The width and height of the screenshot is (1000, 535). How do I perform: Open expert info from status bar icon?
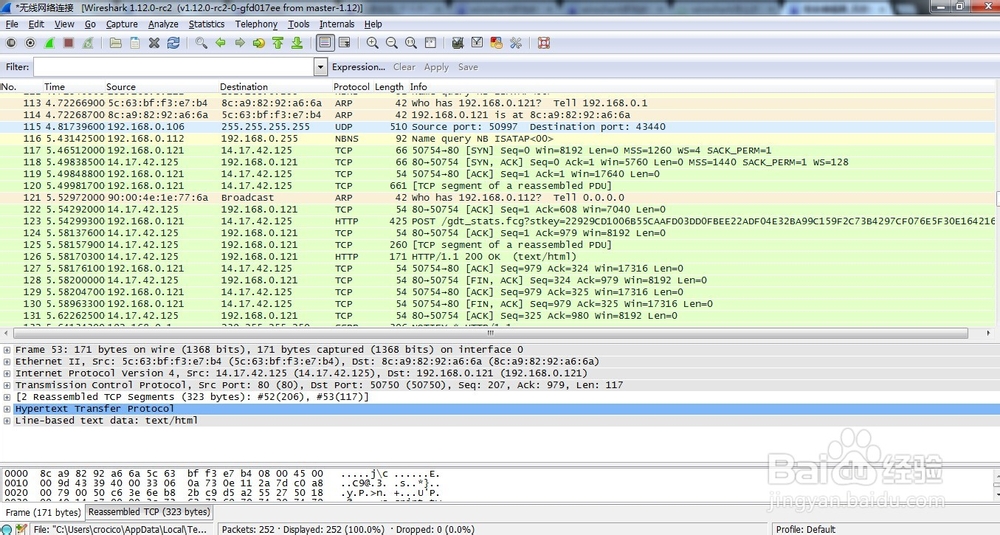(x=6, y=529)
